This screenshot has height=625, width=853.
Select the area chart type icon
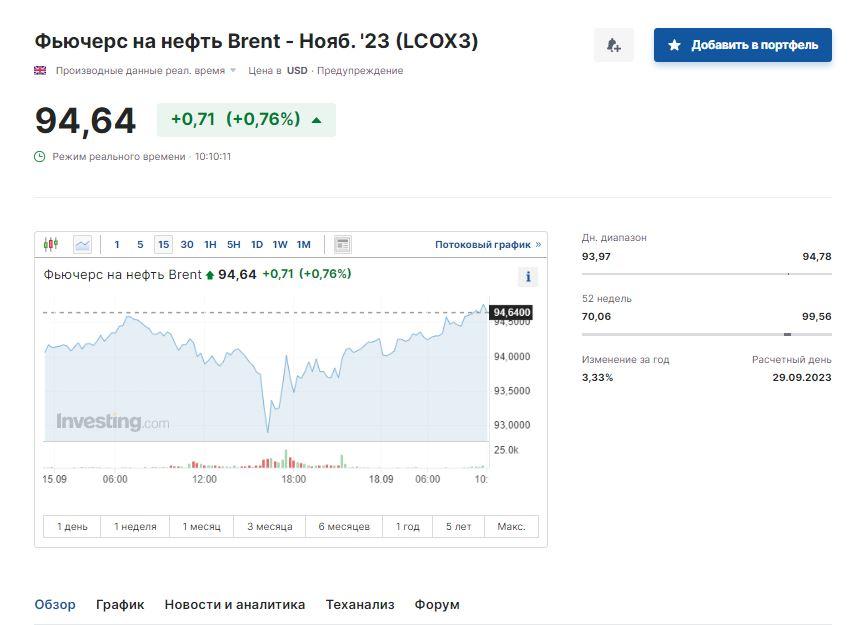point(82,244)
